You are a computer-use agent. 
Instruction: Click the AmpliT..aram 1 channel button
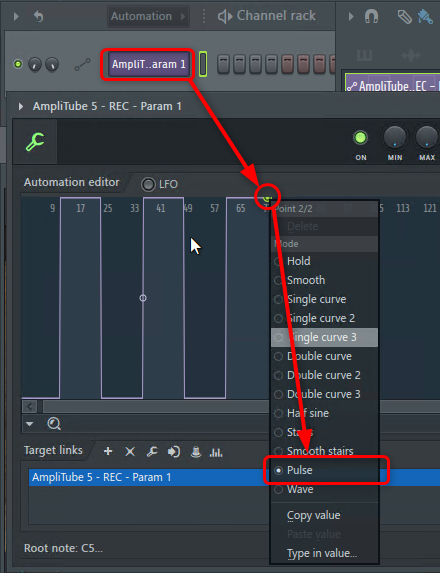click(x=149, y=64)
